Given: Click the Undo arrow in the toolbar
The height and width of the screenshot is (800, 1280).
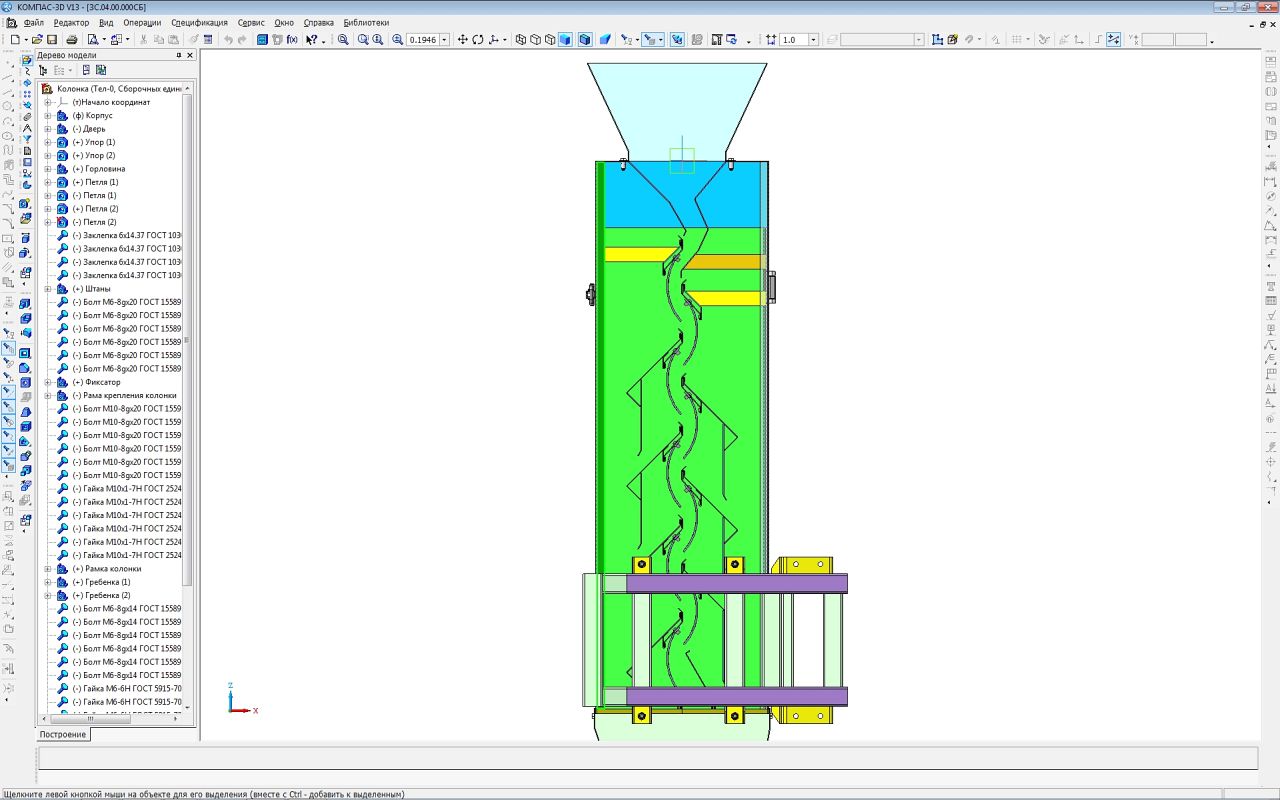Looking at the screenshot, I should pyautogui.click(x=229, y=40).
